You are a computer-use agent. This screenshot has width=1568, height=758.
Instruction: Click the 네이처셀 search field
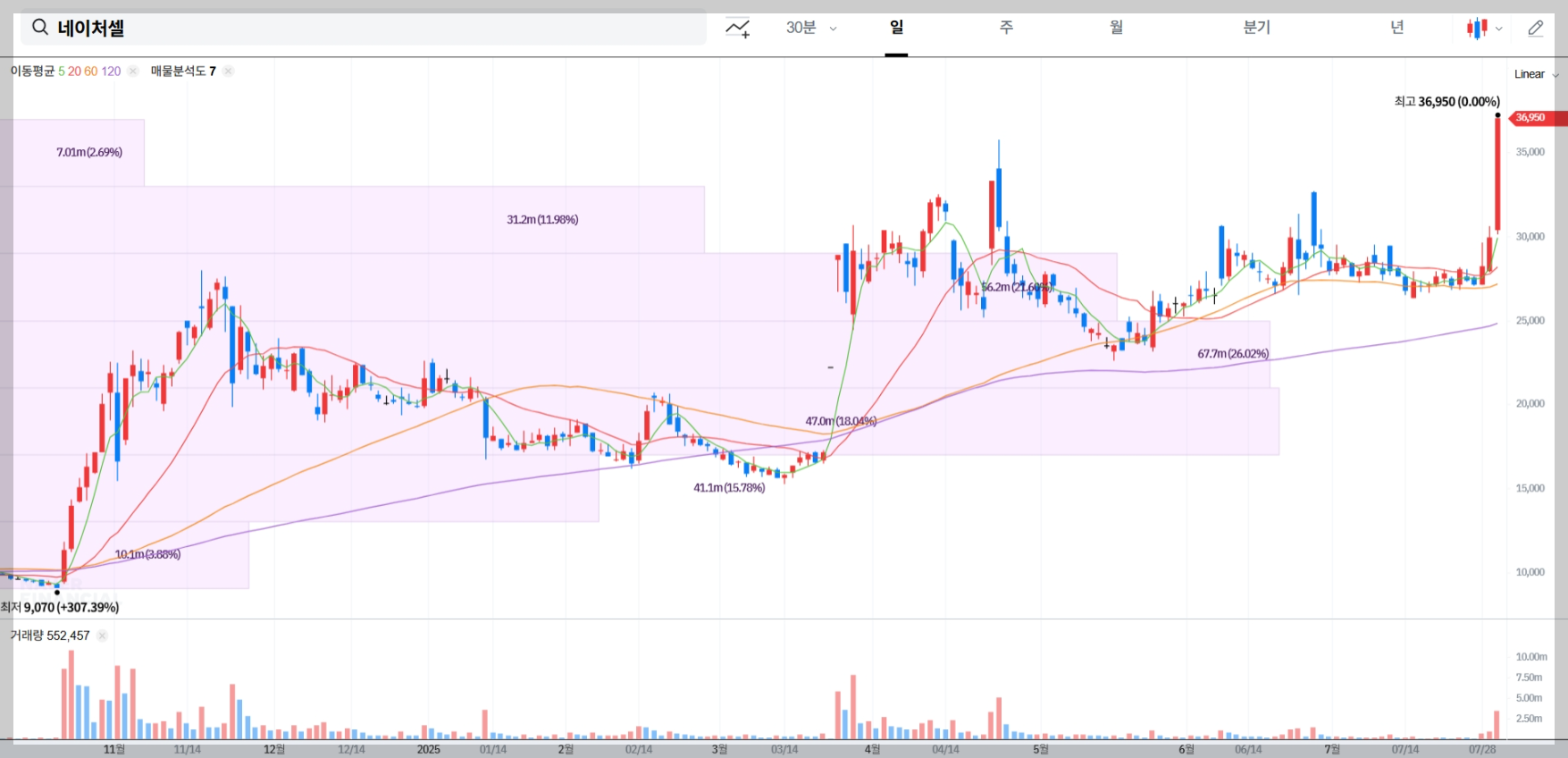364,28
